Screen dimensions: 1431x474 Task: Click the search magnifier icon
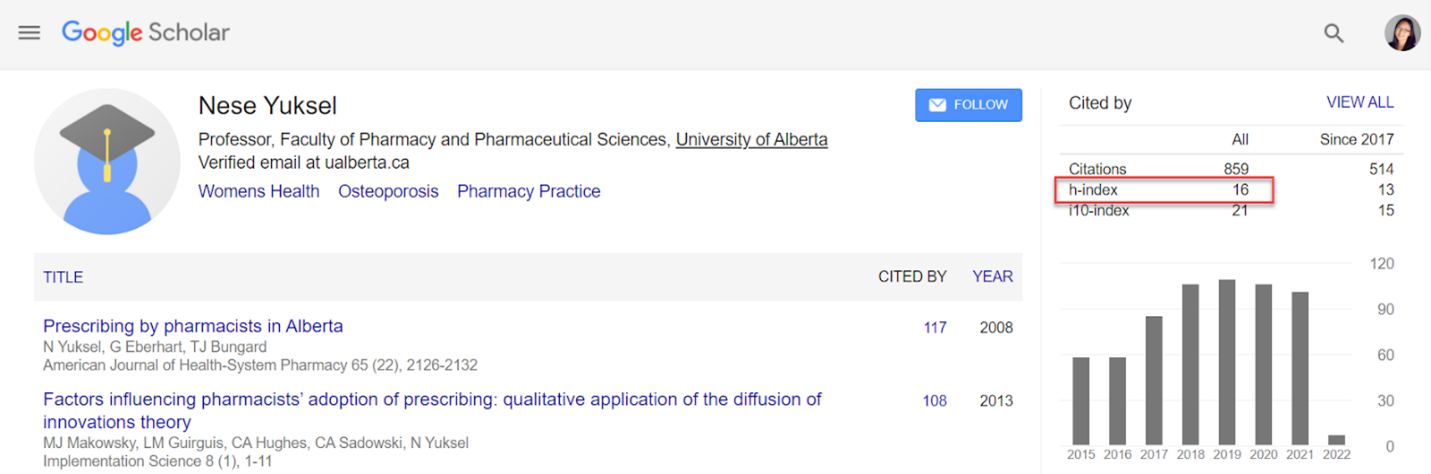click(x=1333, y=33)
